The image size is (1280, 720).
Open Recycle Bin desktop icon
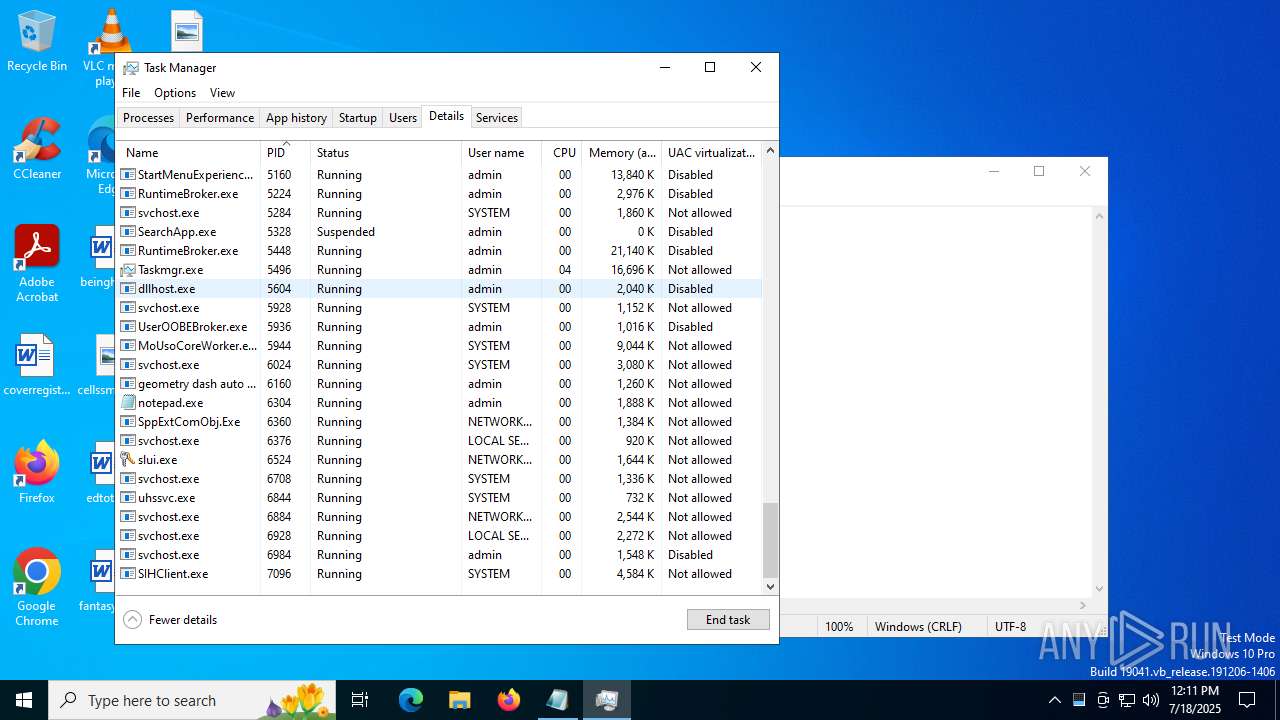(x=37, y=42)
